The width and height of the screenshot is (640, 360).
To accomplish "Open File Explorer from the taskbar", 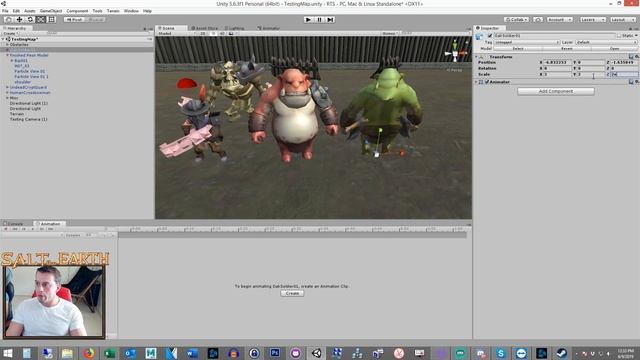I will (67, 353).
